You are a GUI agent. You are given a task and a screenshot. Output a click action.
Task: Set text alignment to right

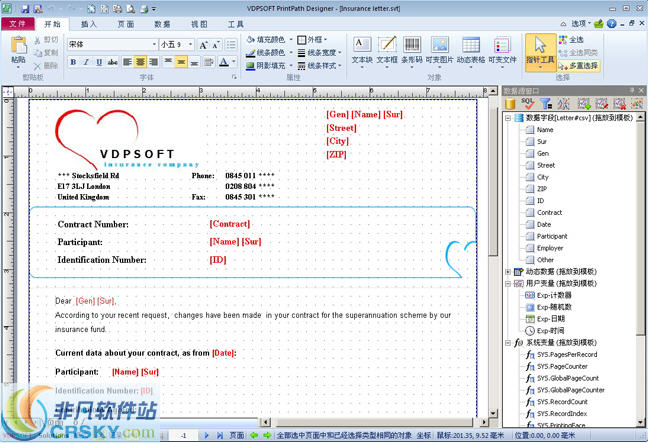click(153, 62)
